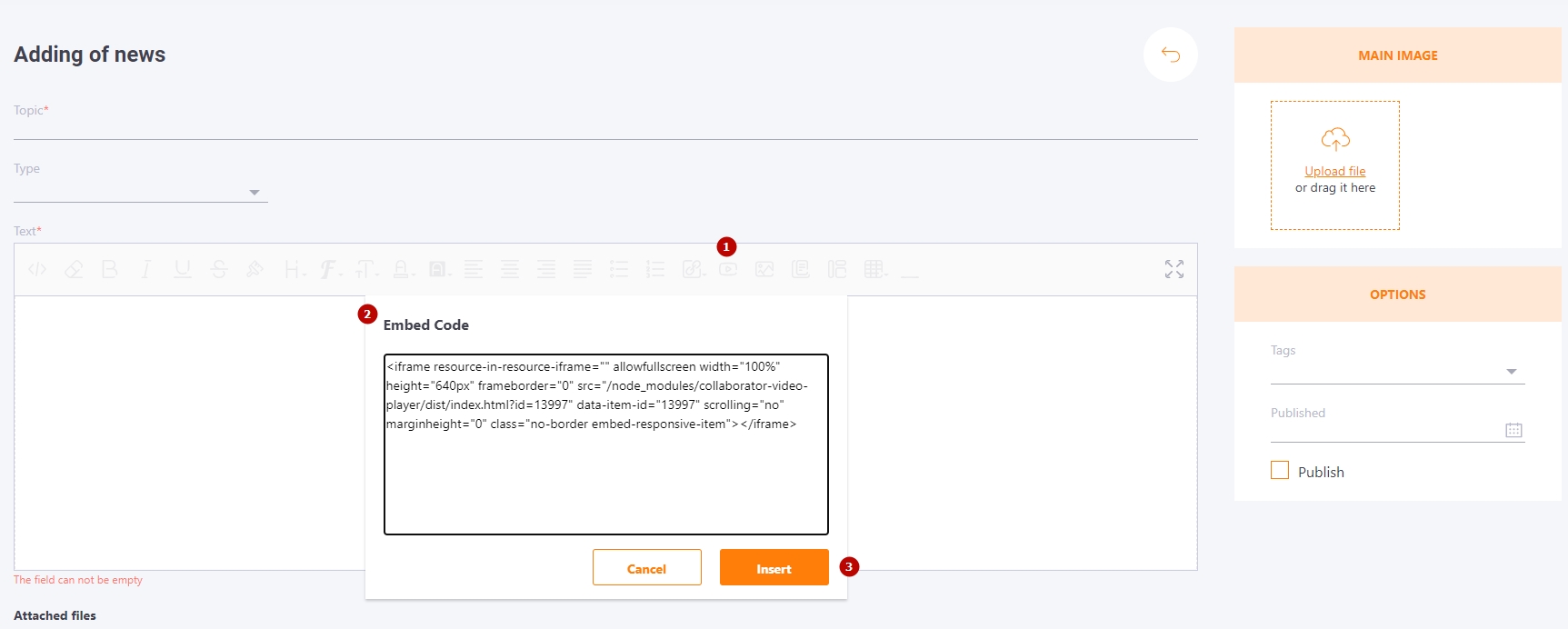Click the Published date field
The height and width of the screenshot is (629, 1568).
click(x=1398, y=430)
